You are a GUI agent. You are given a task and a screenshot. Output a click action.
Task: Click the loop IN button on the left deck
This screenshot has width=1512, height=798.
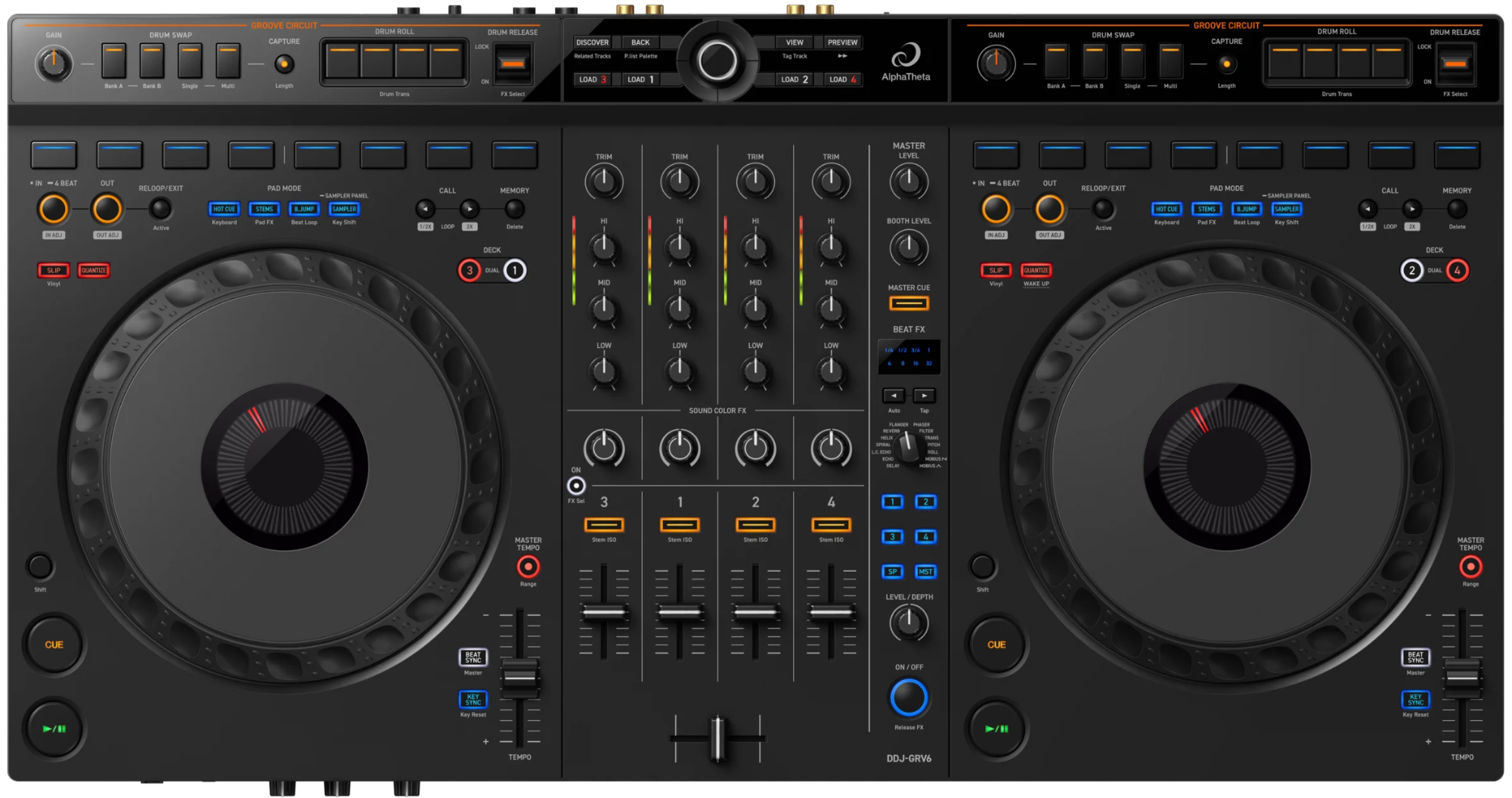(x=54, y=210)
